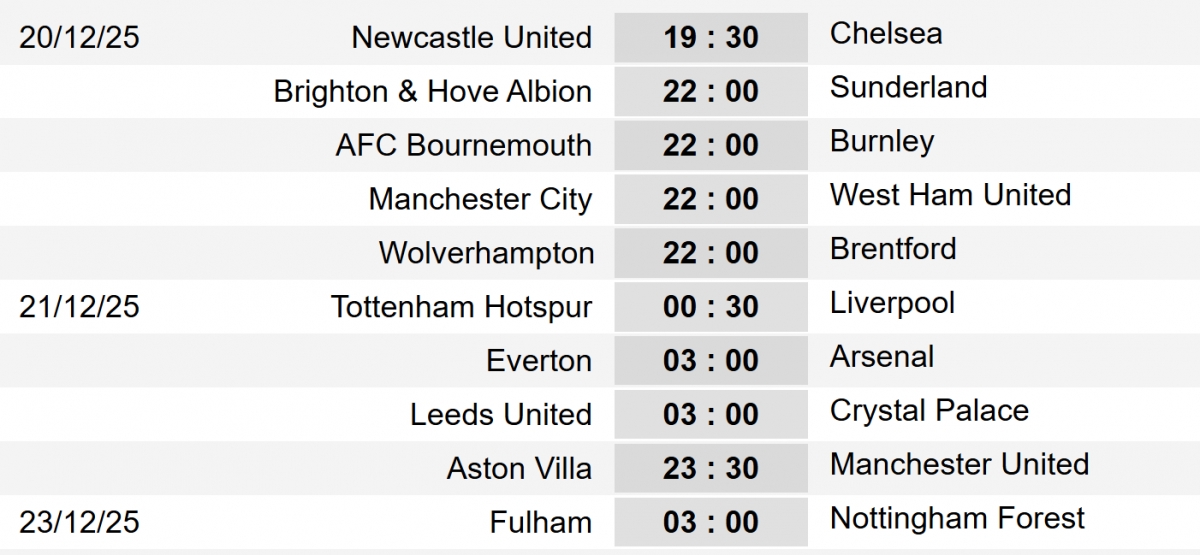Open Aston Villa team link

tap(519, 470)
